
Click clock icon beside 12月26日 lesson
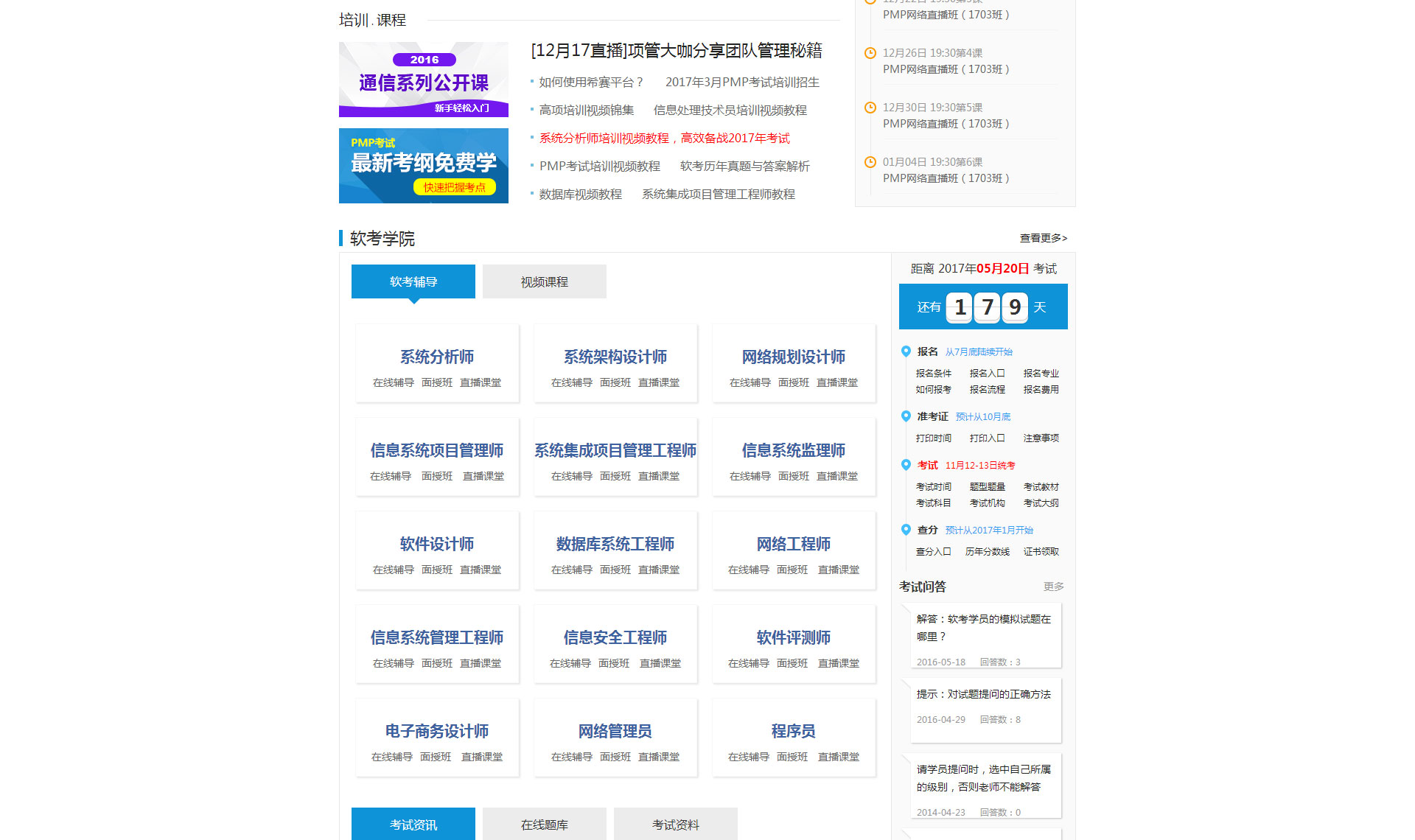click(870, 53)
